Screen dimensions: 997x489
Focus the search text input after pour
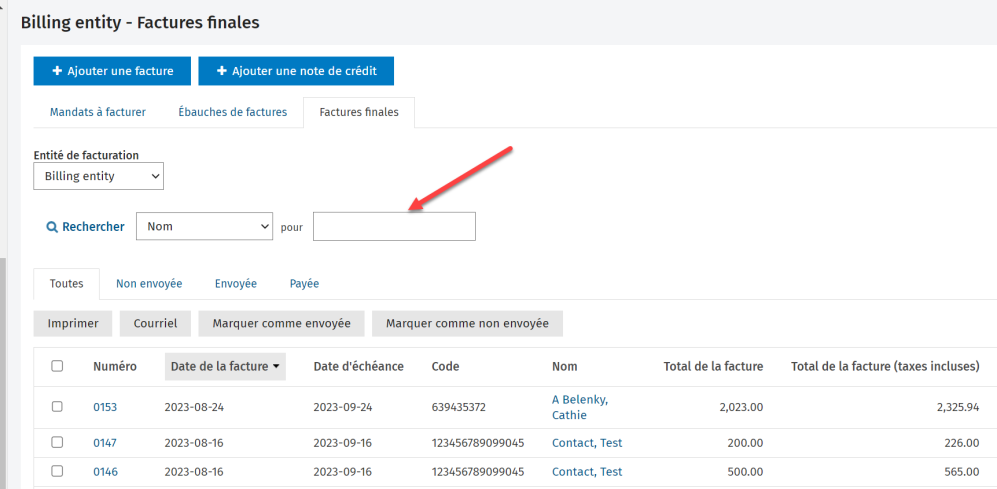[394, 226]
